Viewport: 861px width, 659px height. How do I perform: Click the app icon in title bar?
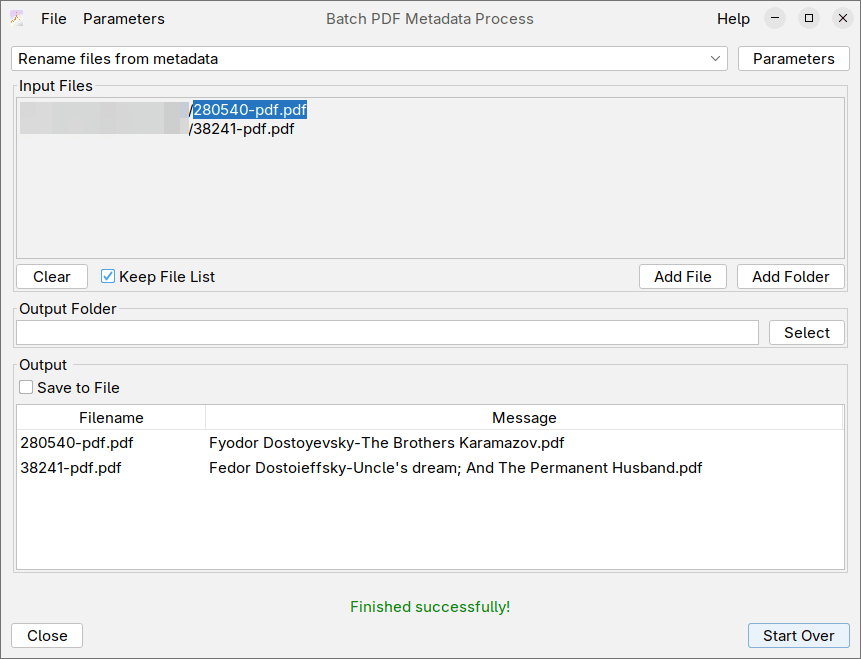(17, 18)
